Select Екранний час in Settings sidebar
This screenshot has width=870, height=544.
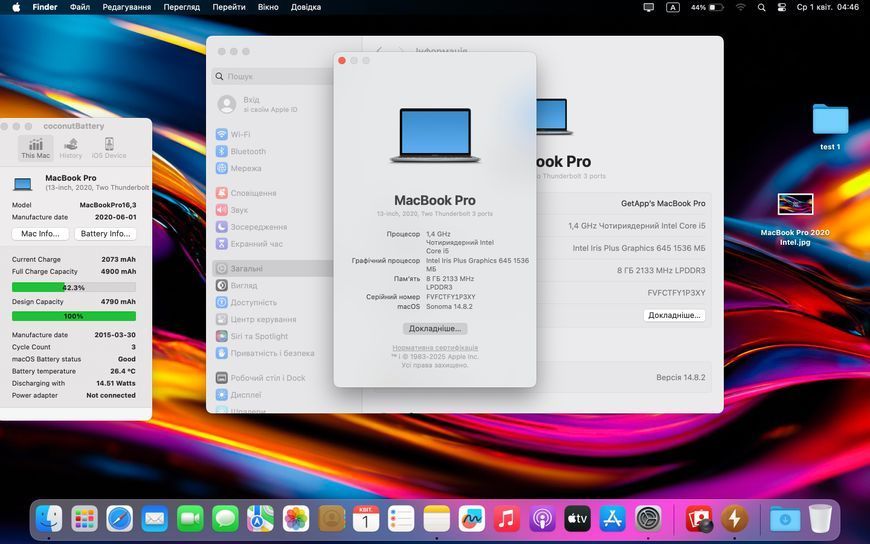pos(273,244)
